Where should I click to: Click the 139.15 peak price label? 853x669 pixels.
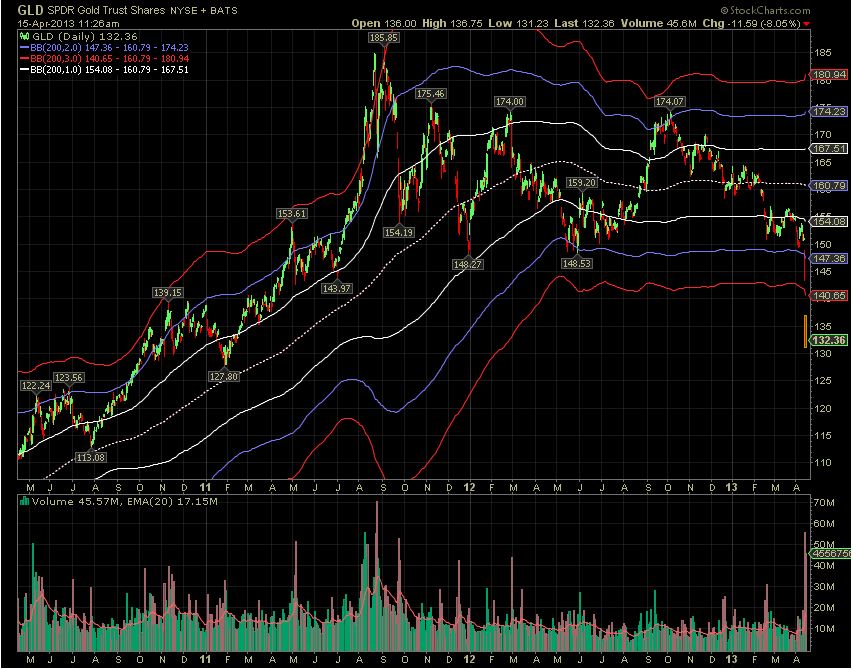[168, 293]
